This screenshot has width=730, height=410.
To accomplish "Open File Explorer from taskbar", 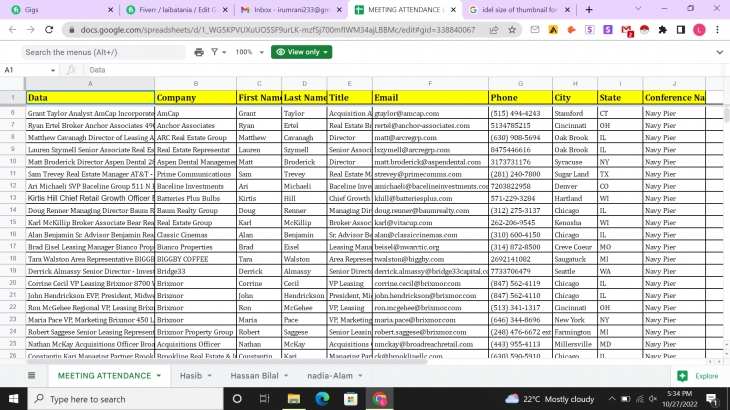I will (x=293, y=399).
